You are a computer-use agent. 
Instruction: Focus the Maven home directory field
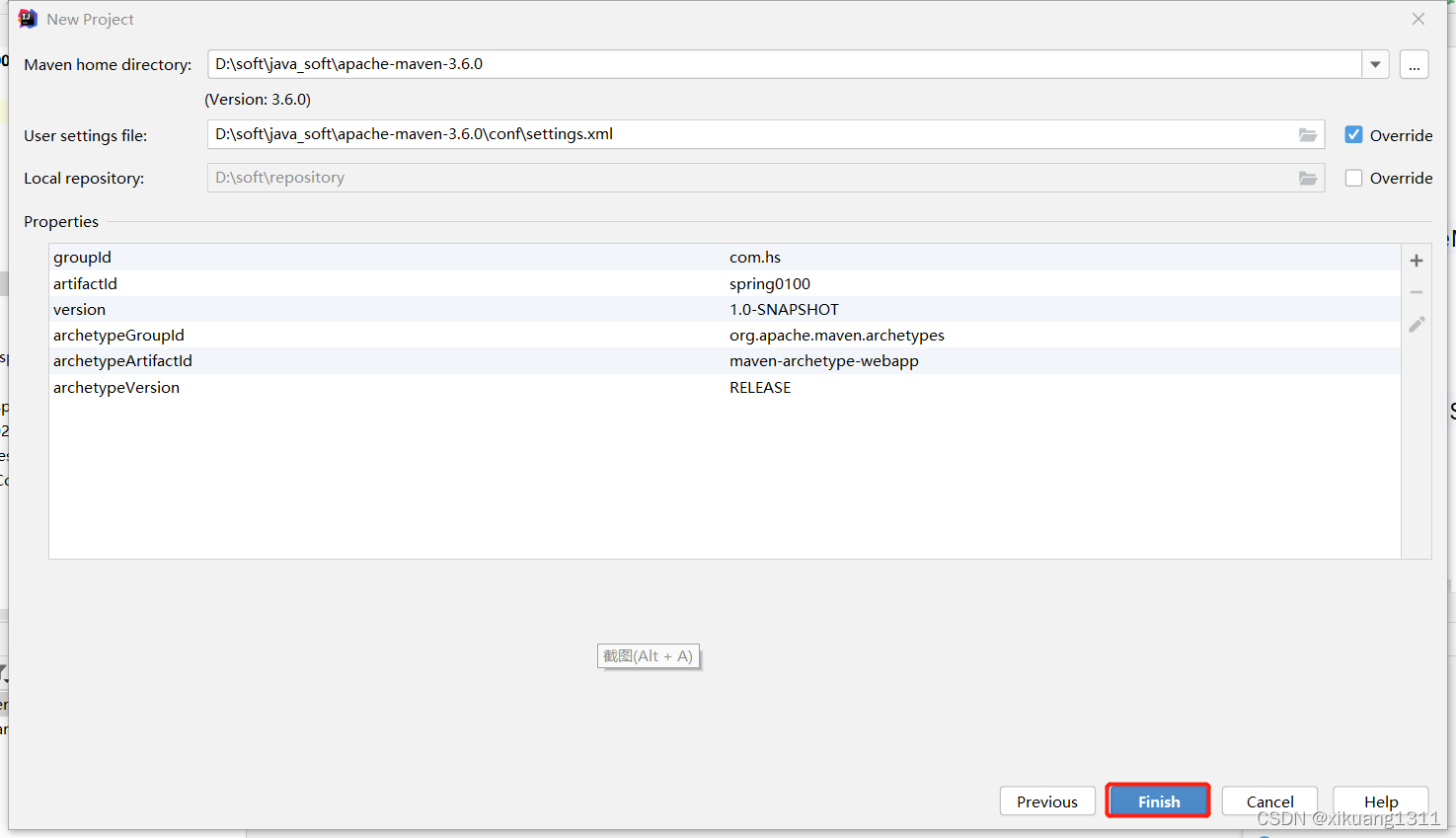pyautogui.click(x=785, y=64)
